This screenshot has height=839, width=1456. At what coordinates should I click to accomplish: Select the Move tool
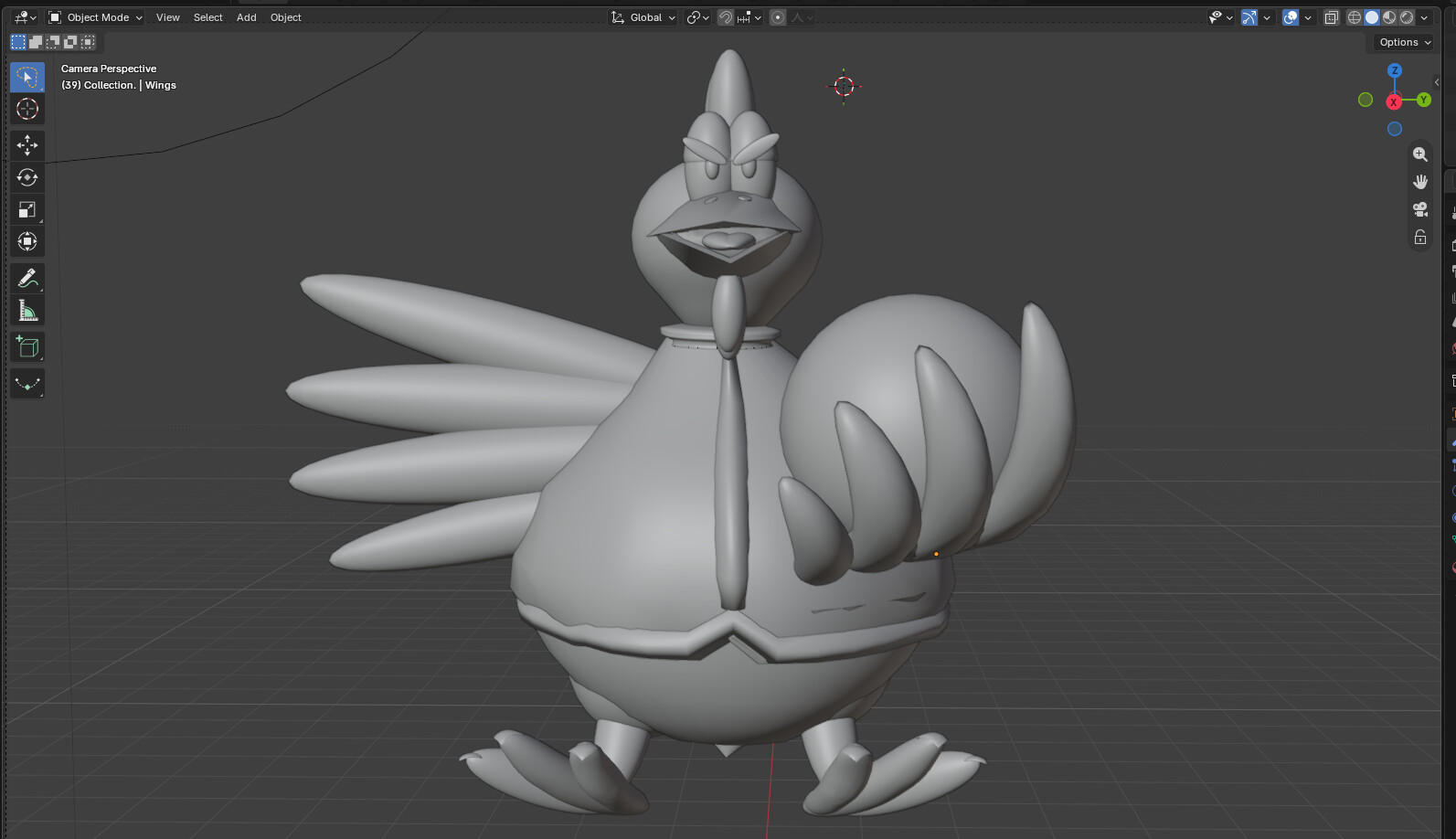tap(27, 144)
